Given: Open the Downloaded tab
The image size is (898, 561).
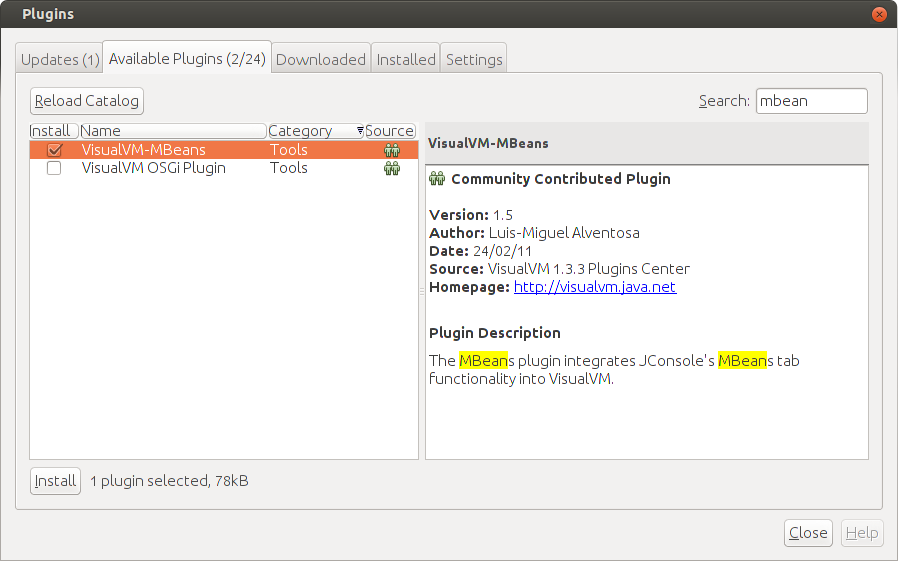Looking at the screenshot, I should point(321,60).
